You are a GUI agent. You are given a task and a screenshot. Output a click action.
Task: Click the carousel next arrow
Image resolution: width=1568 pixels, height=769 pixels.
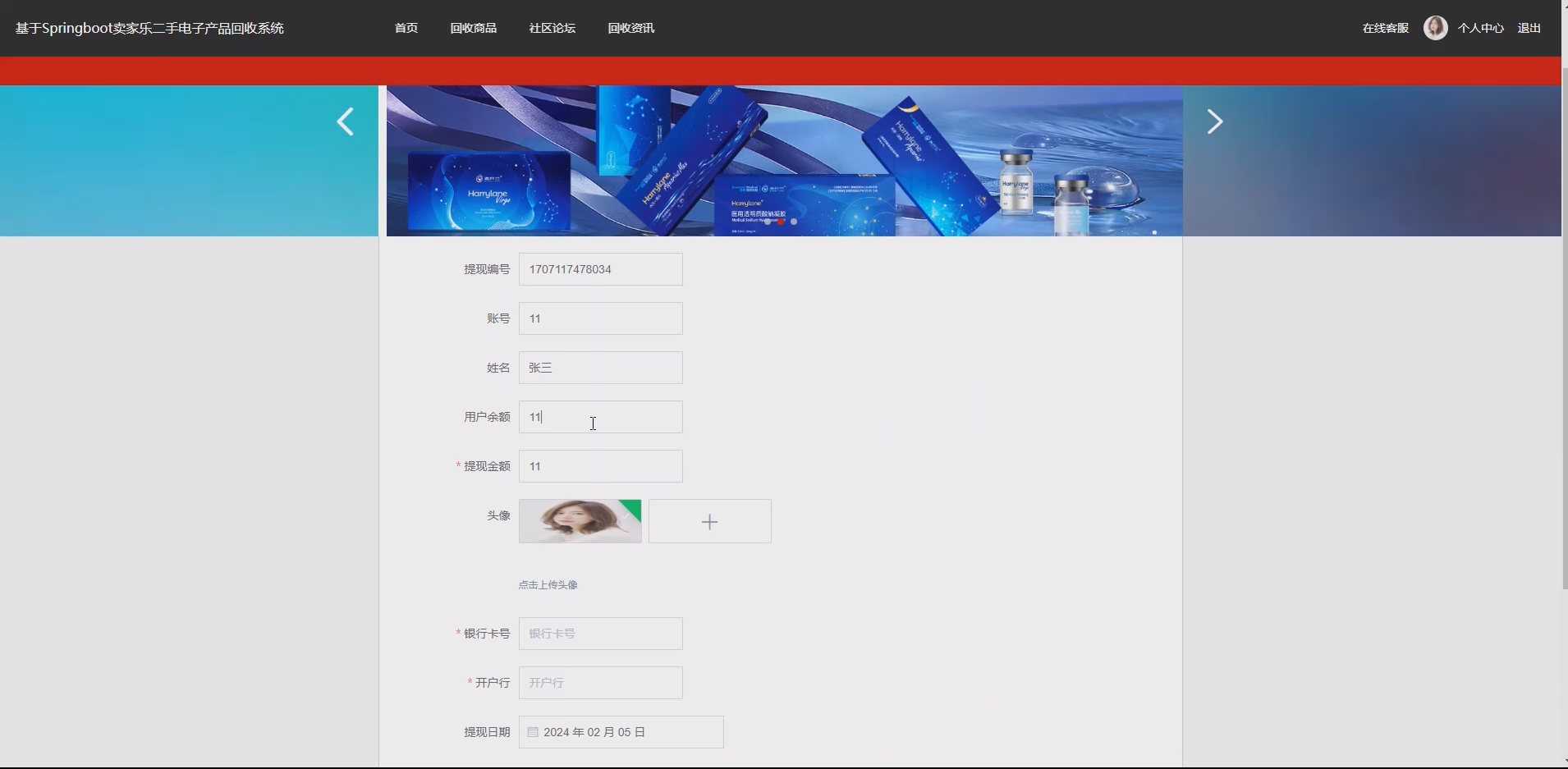(1214, 121)
